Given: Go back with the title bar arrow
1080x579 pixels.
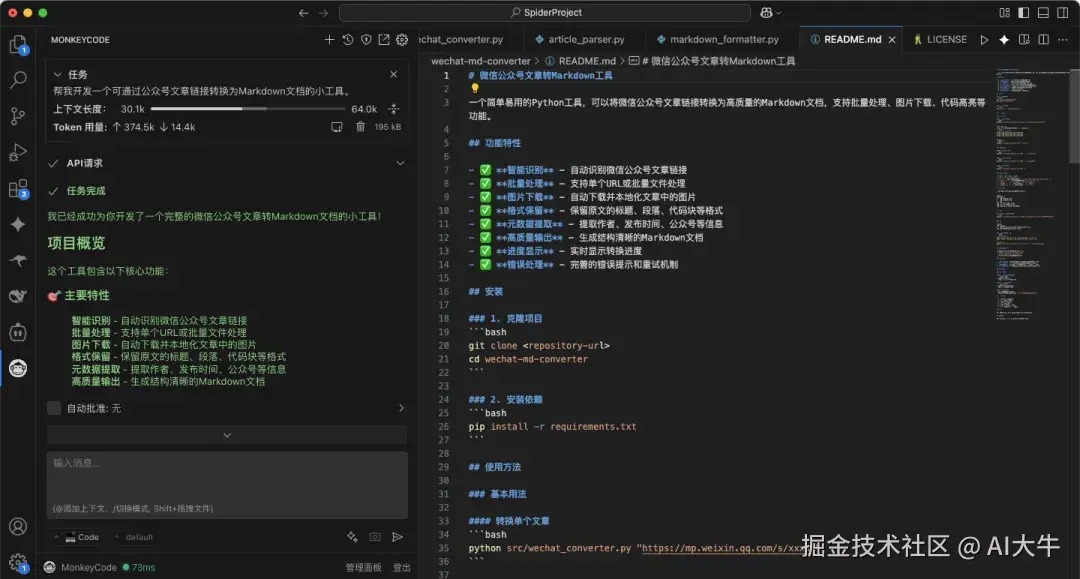Looking at the screenshot, I should (304, 13).
